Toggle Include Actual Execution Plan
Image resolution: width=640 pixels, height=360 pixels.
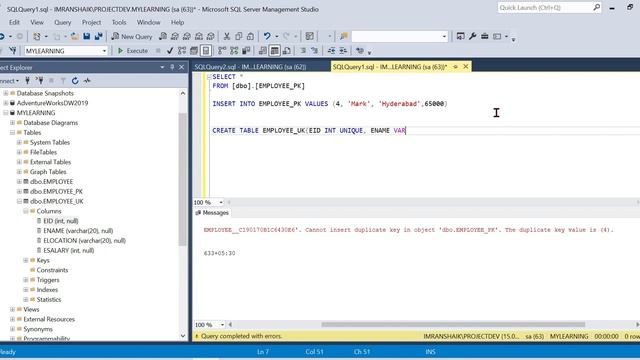pos(222,51)
